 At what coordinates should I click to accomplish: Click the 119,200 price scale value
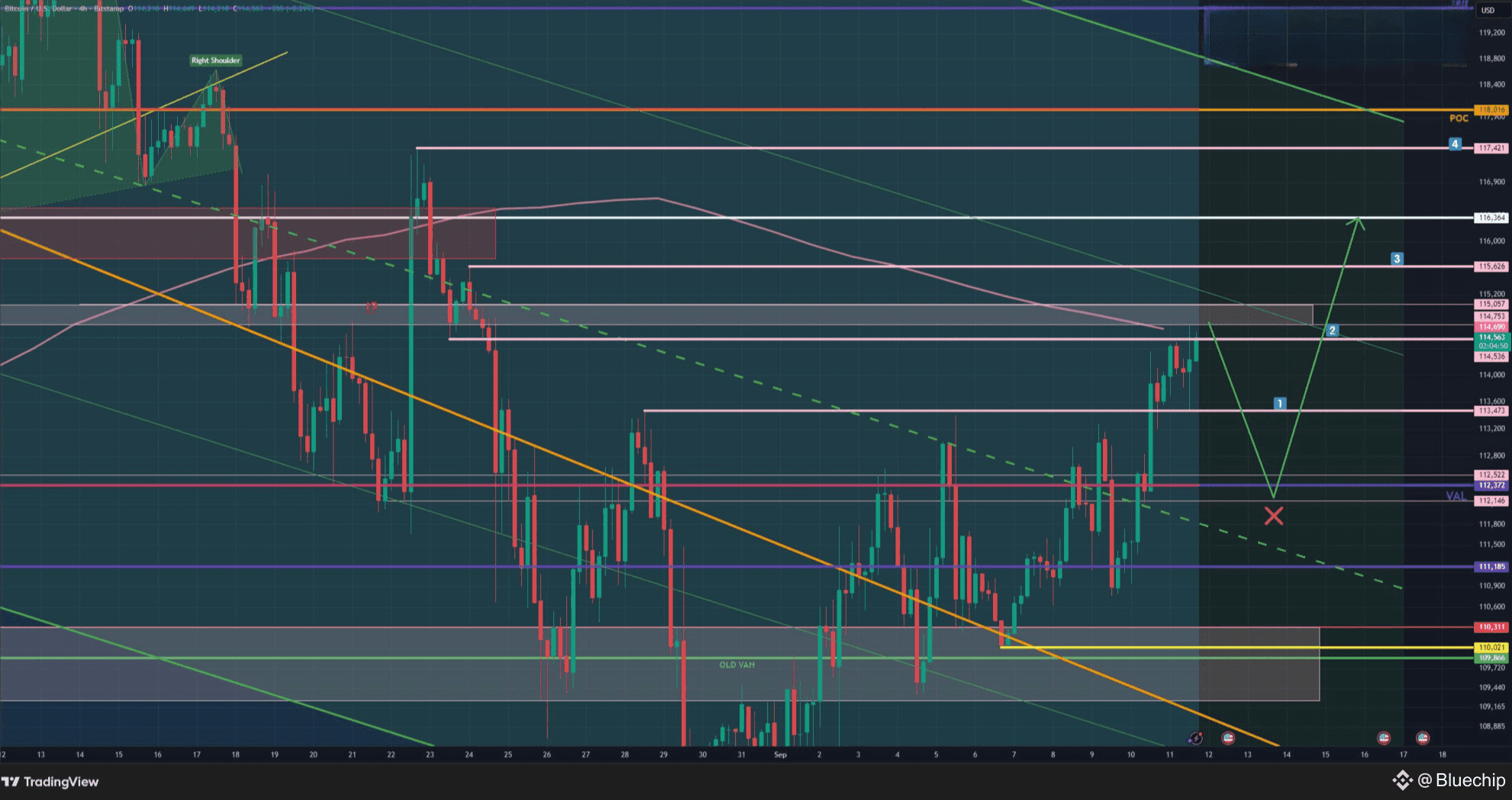point(1491,33)
